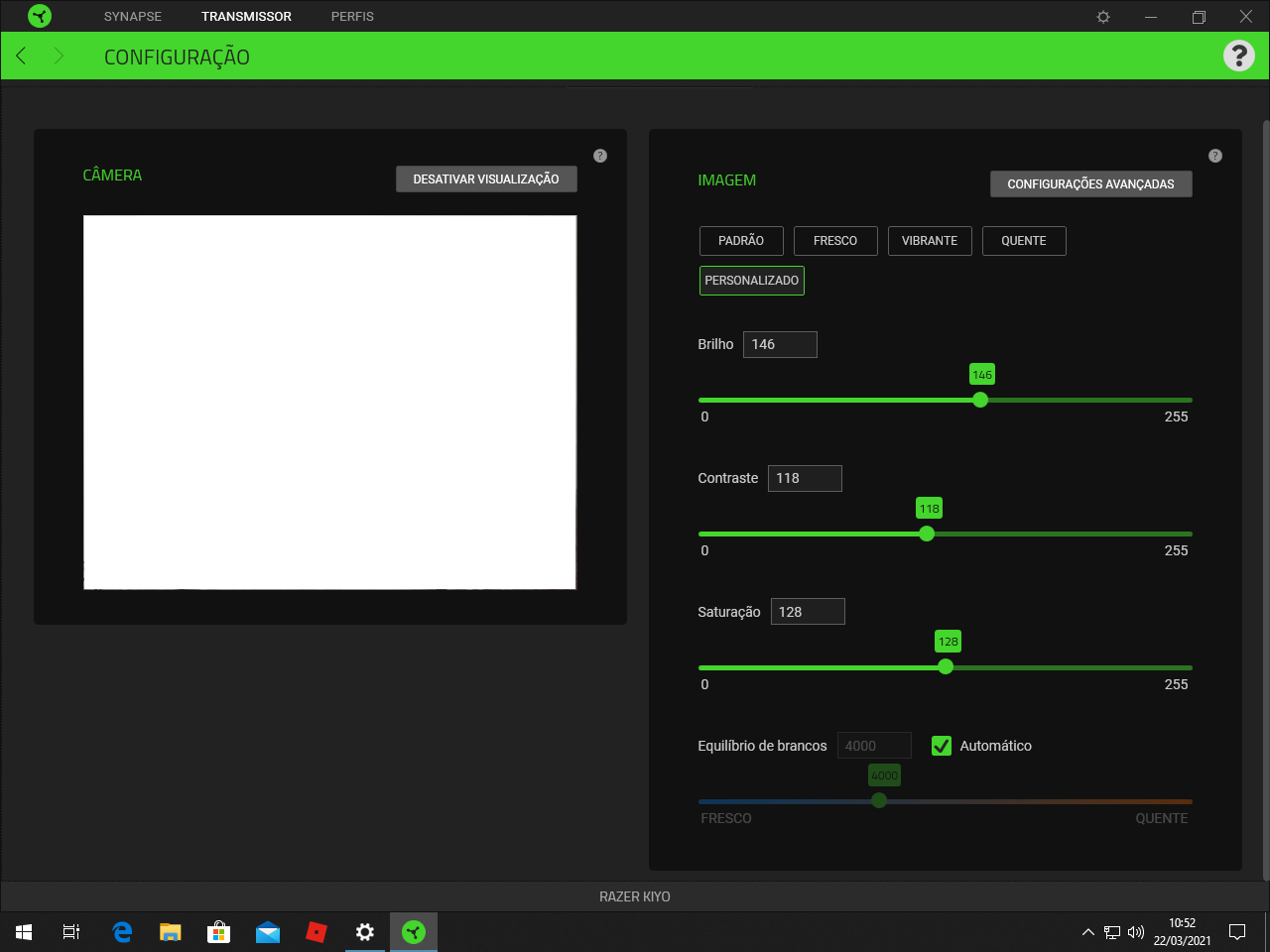Select Vibrante image preset
Screen dimensions: 1270x952
tap(930, 241)
